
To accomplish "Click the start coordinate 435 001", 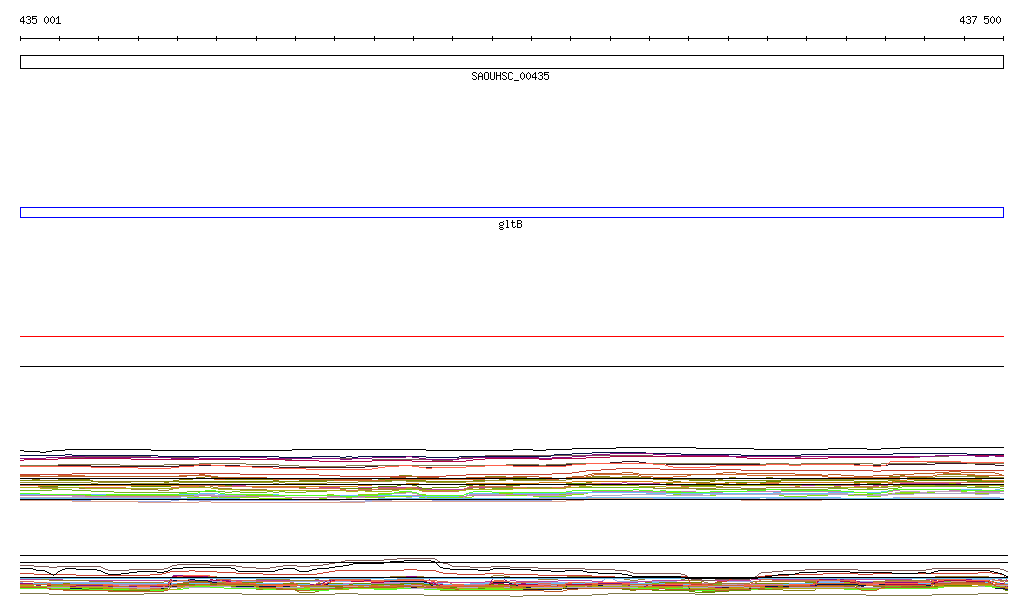I will pyautogui.click(x=40, y=20).
